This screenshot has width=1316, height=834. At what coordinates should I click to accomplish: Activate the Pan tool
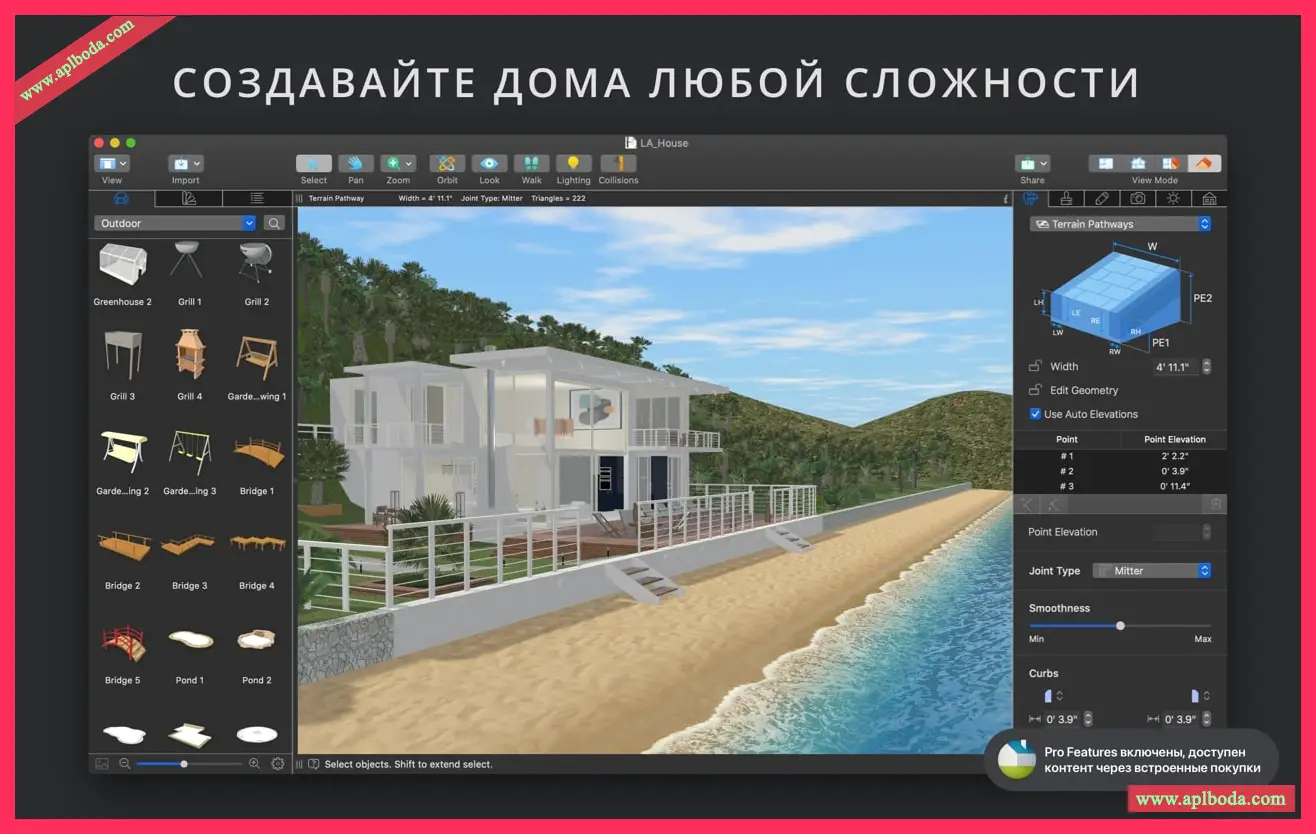click(x=355, y=164)
